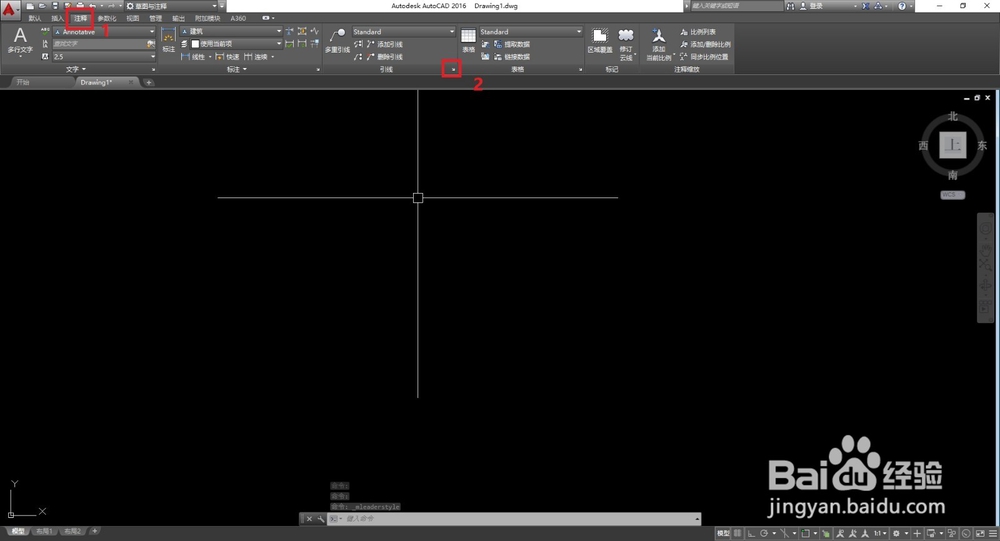Toggle grid display in status bar
Viewport: 1000px width, 541px height.
[x=738, y=533]
